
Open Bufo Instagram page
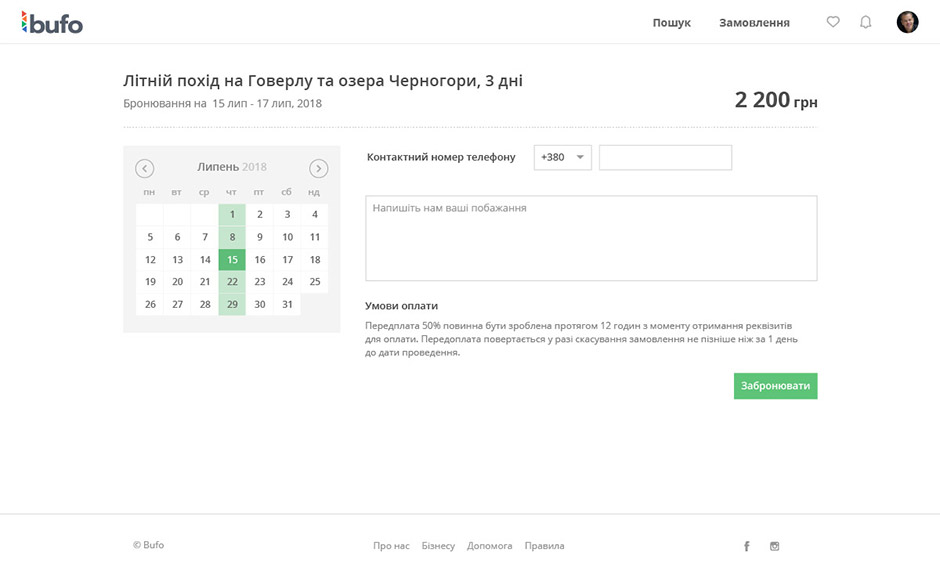pyautogui.click(x=774, y=546)
